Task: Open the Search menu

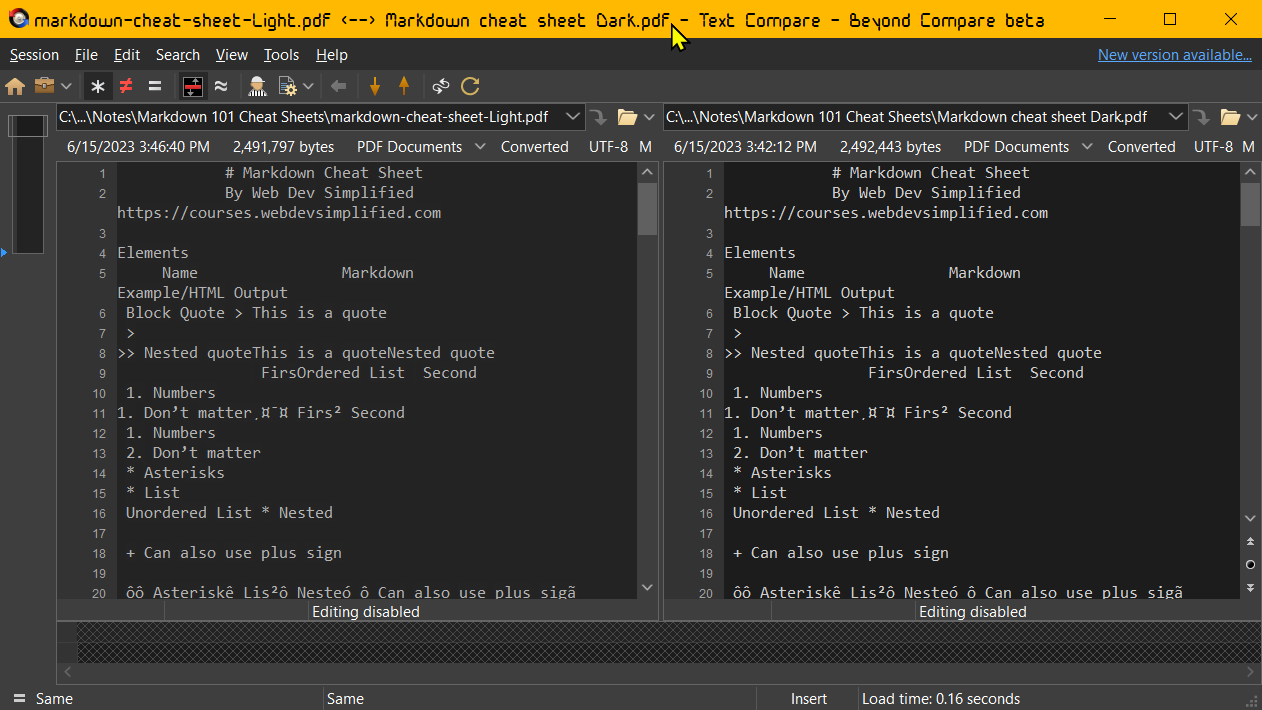Action: pyautogui.click(x=178, y=55)
